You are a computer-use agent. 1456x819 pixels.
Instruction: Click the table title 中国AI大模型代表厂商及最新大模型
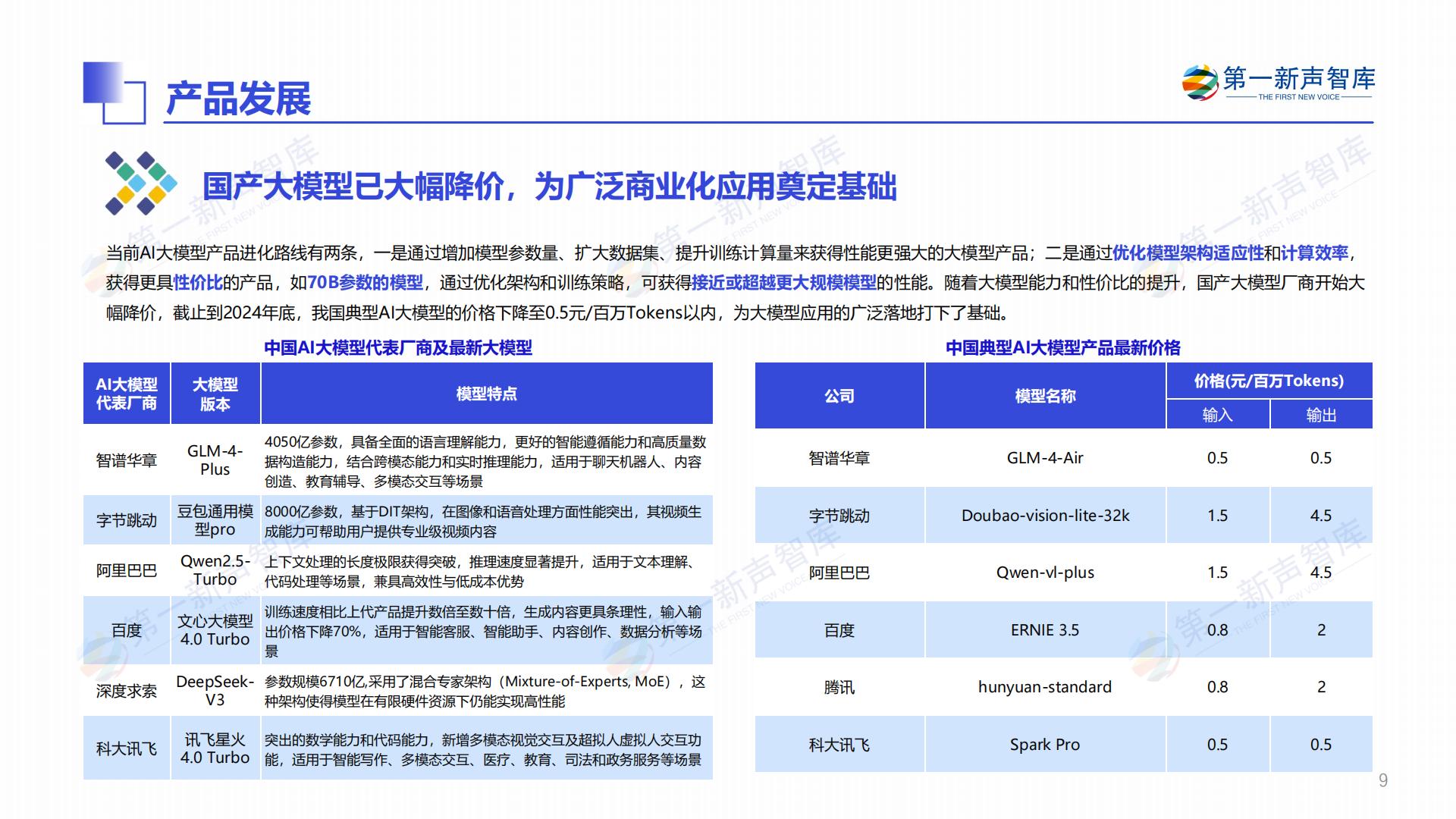[x=398, y=348]
